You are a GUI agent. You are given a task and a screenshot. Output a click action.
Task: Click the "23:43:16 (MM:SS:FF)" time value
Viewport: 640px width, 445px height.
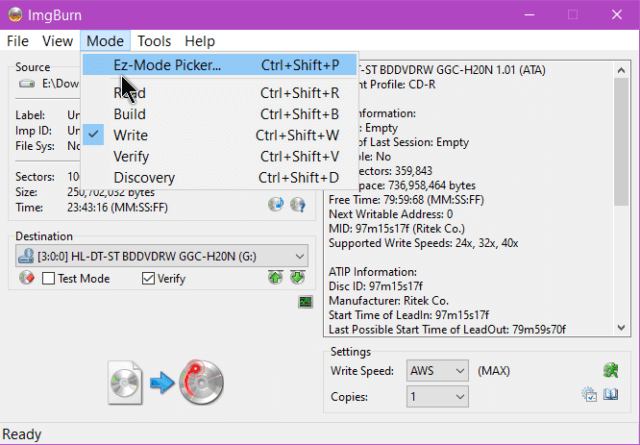click(118, 207)
